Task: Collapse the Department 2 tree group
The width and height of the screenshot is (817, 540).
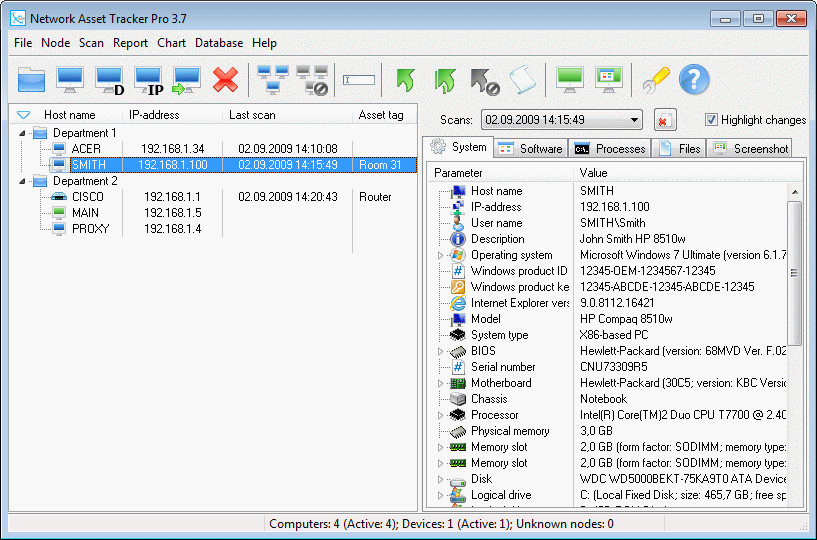Action: 22,181
